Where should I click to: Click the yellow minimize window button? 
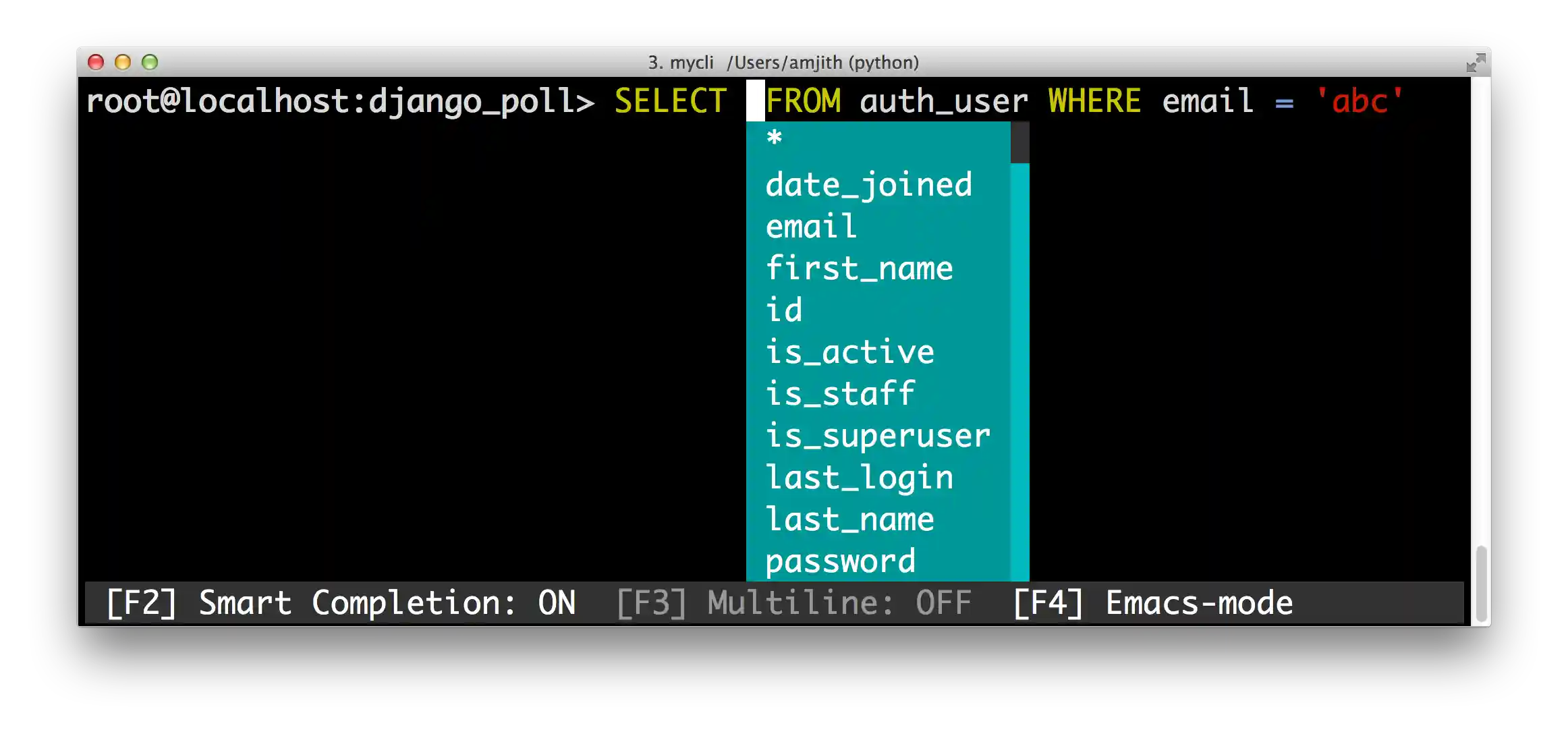(123, 63)
